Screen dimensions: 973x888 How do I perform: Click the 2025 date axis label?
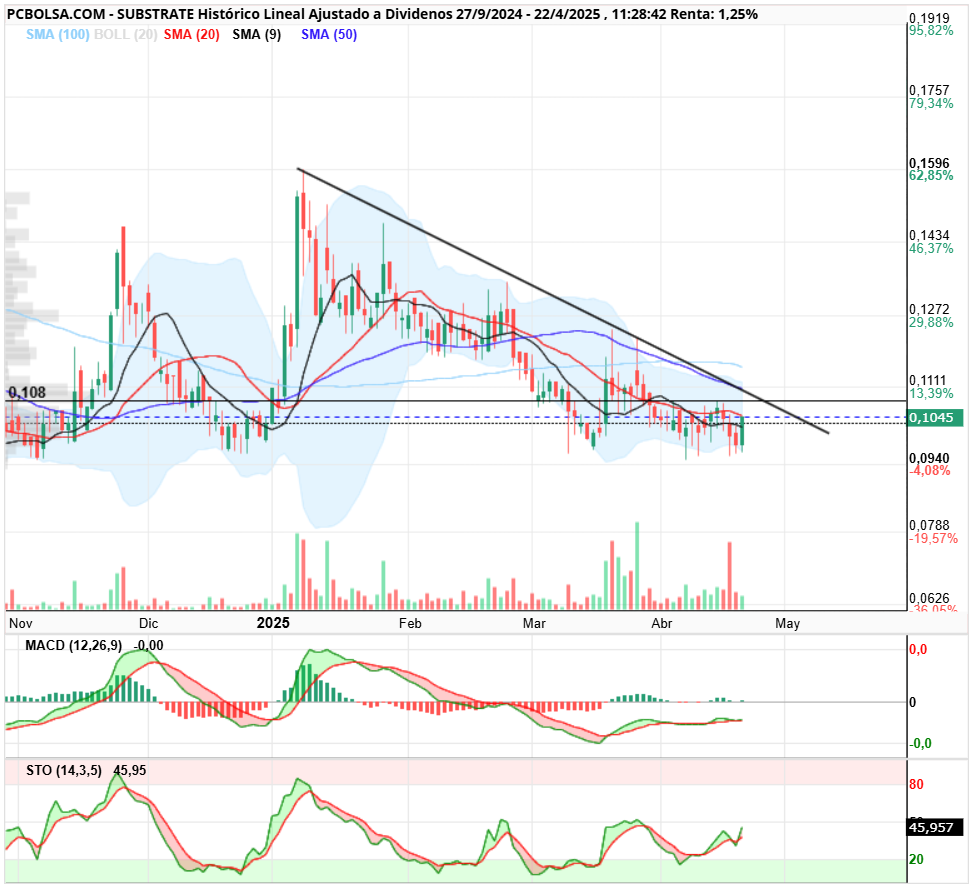(273, 623)
